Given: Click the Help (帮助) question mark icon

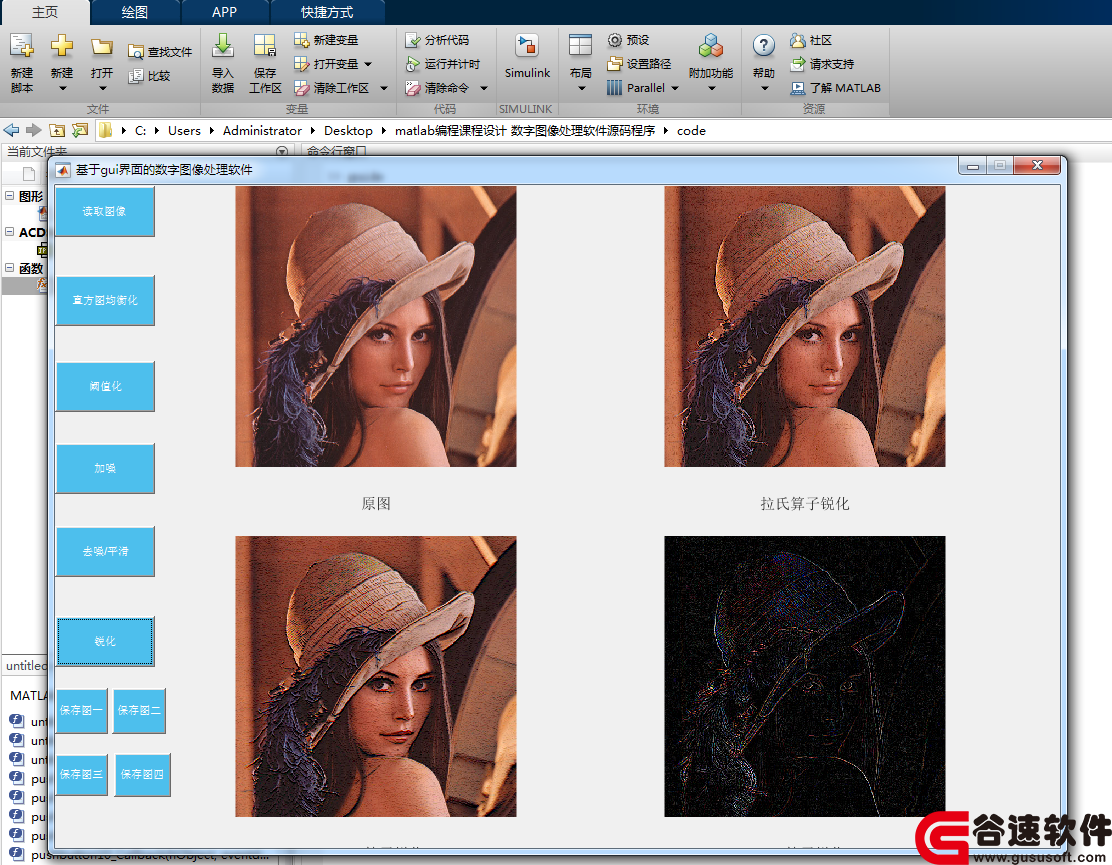Looking at the screenshot, I should (764, 46).
